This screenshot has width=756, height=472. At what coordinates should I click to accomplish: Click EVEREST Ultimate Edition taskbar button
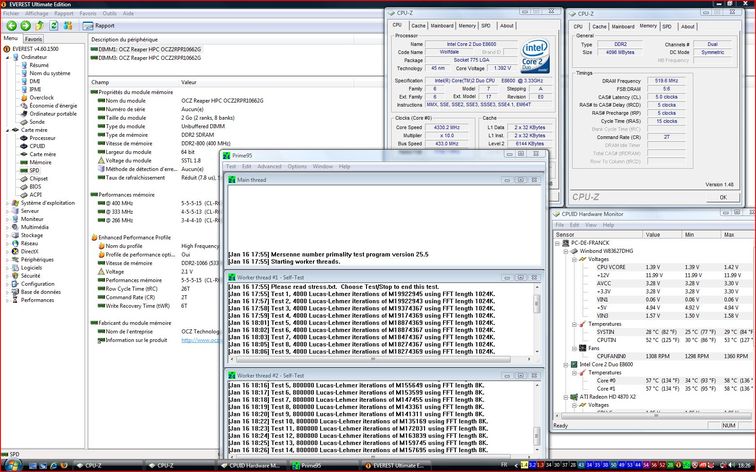(x=396, y=466)
